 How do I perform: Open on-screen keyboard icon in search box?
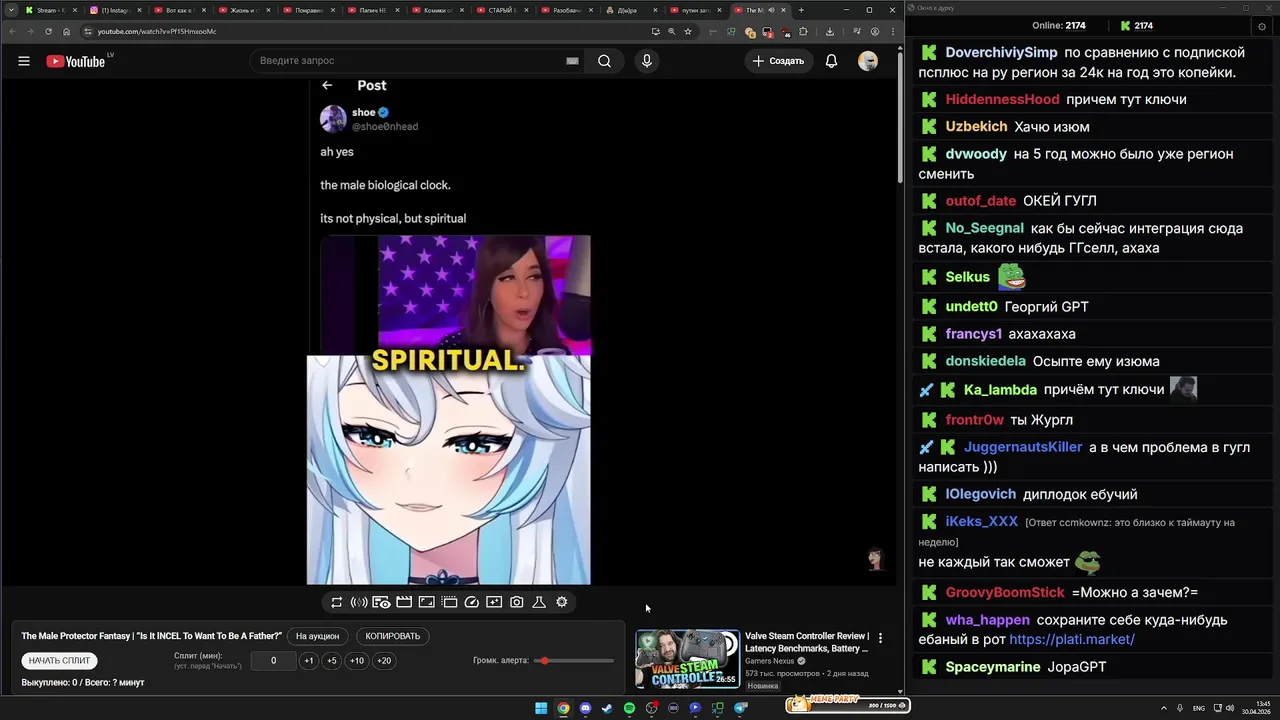[x=572, y=61]
